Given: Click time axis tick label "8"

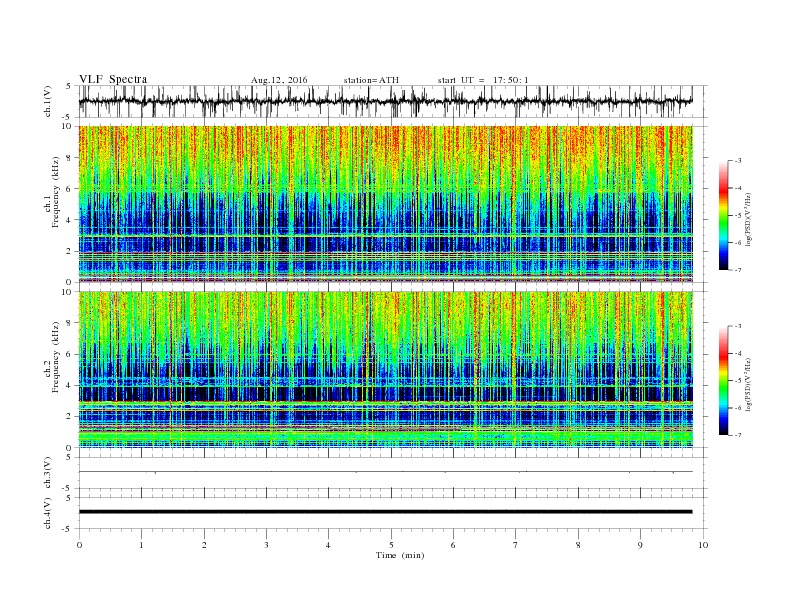Looking at the screenshot, I should (578, 545).
